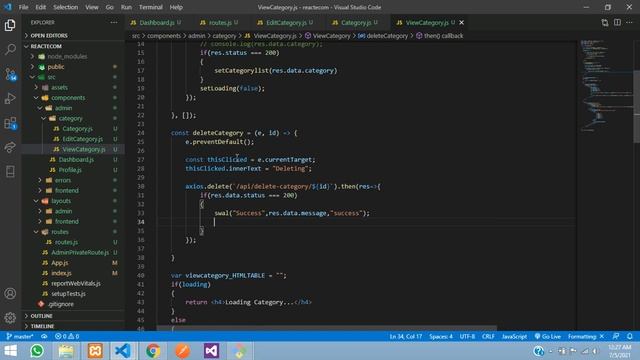Viewport: 640px width, 360px height.
Task: Click the deleteCategory breadcrumb item
Action: (x=383, y=36)
